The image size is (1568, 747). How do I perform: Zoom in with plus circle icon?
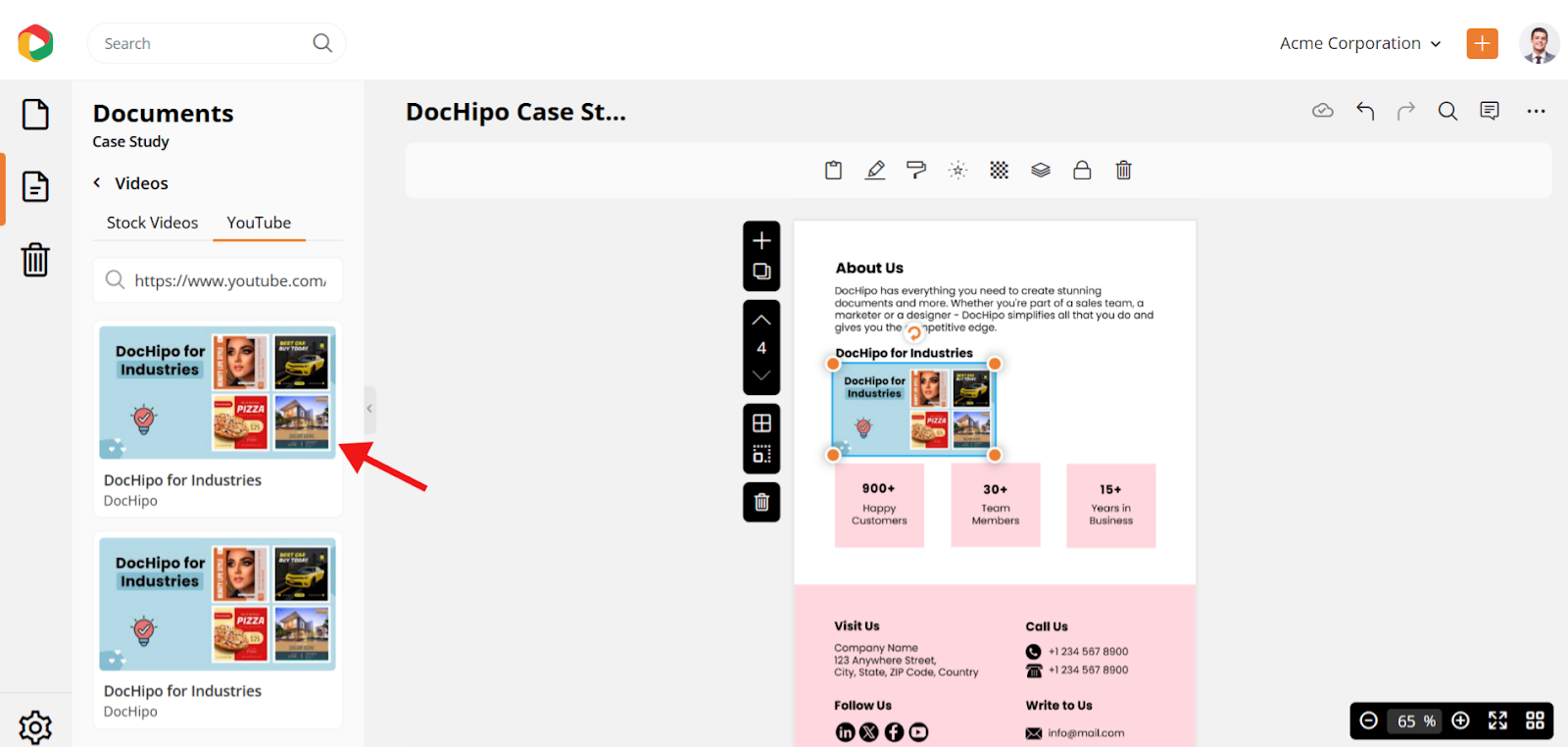(x=1460, y=721)
